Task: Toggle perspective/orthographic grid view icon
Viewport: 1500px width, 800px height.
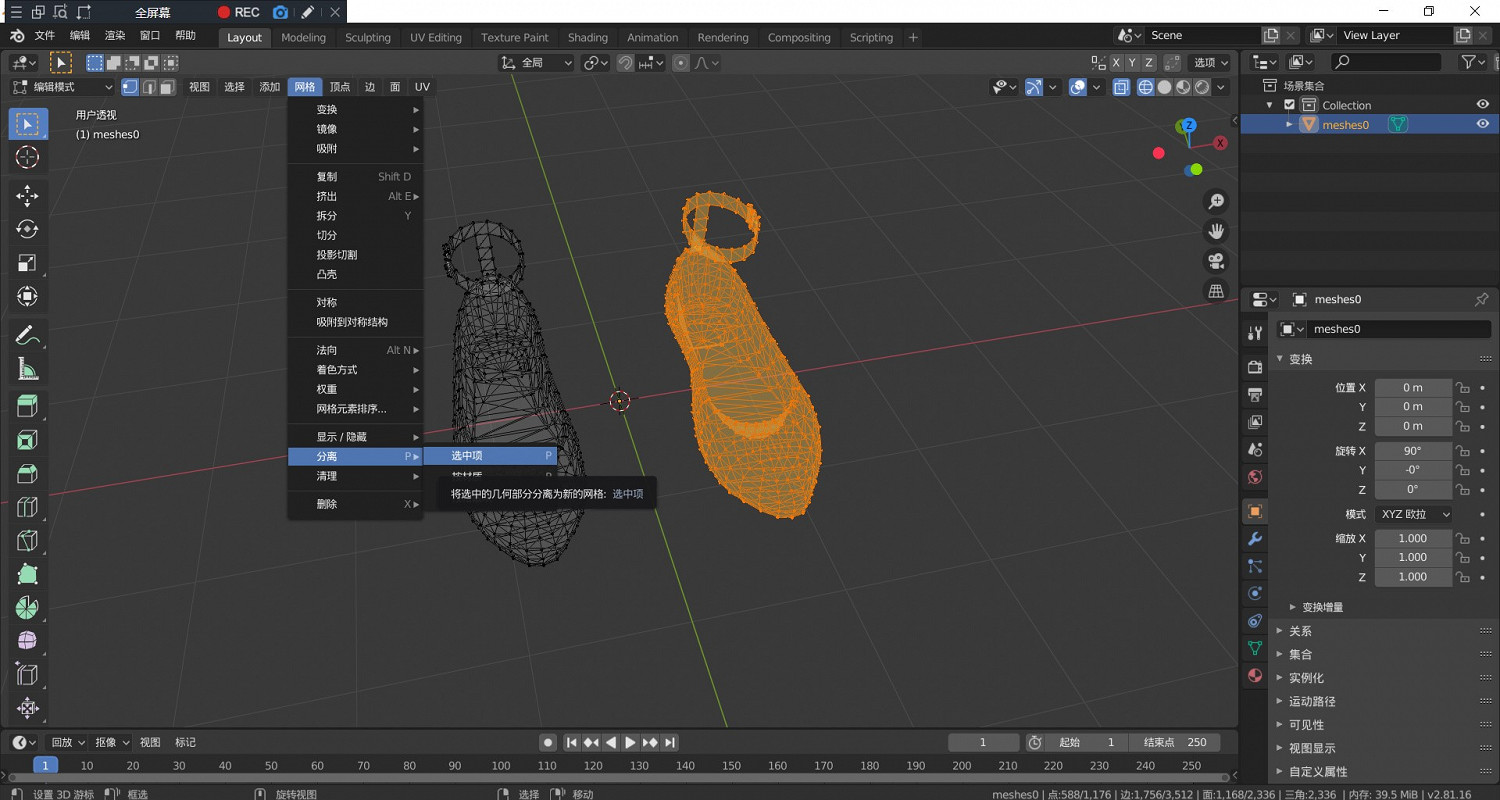Action: [x=1216, y=291]
